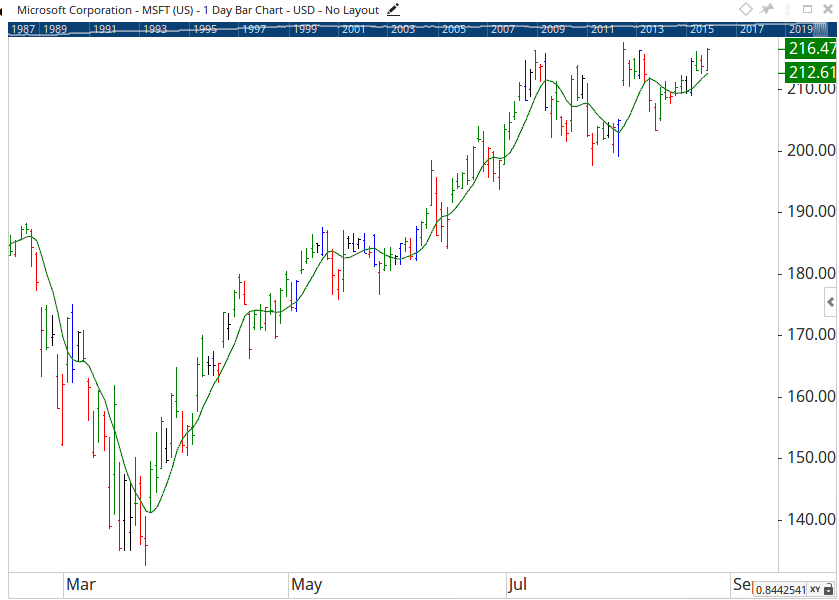Click the 216.47 last price tag
839x600 pixels.
[810, 48]
